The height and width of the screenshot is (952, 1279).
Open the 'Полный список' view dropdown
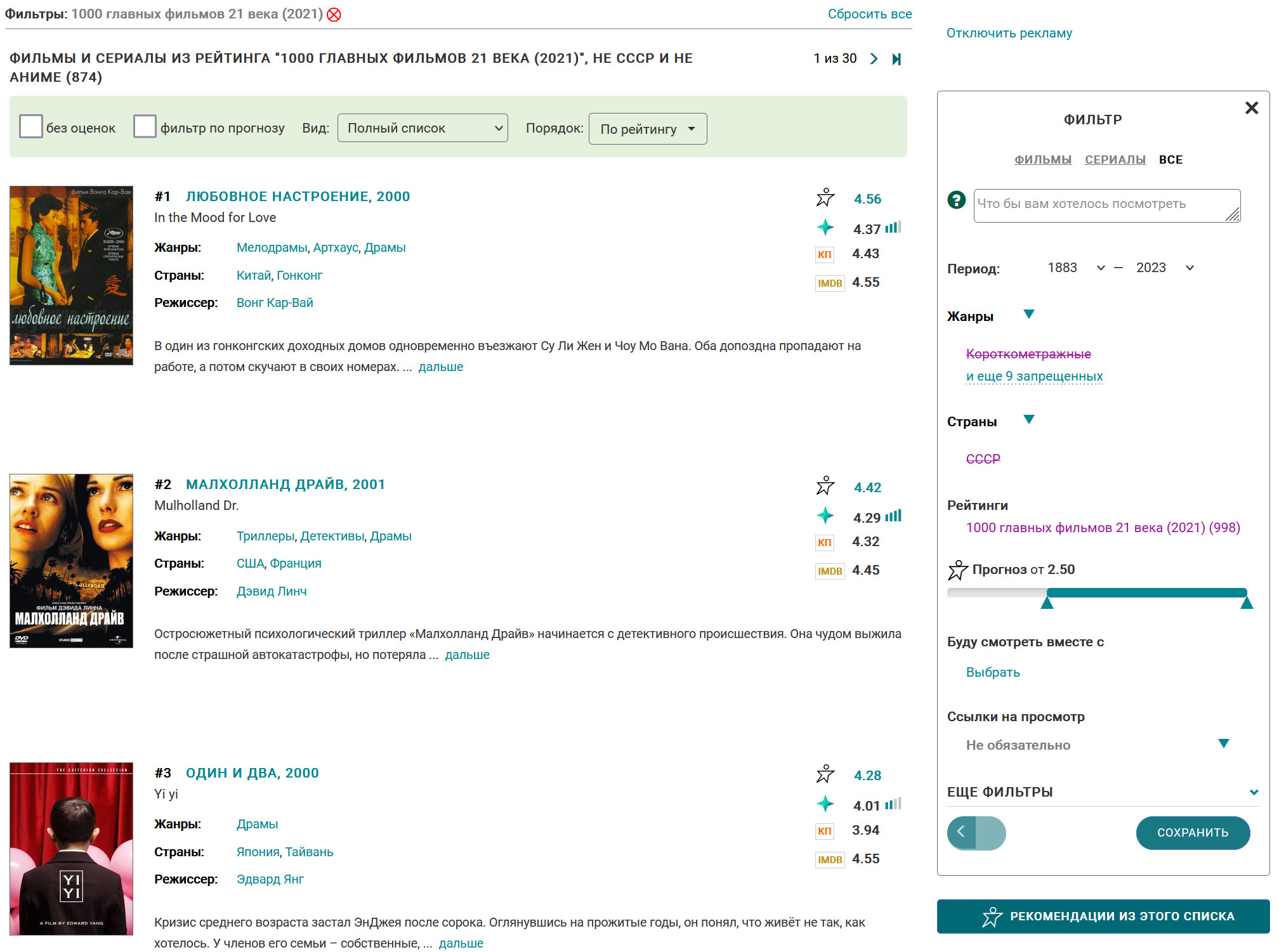423,128
